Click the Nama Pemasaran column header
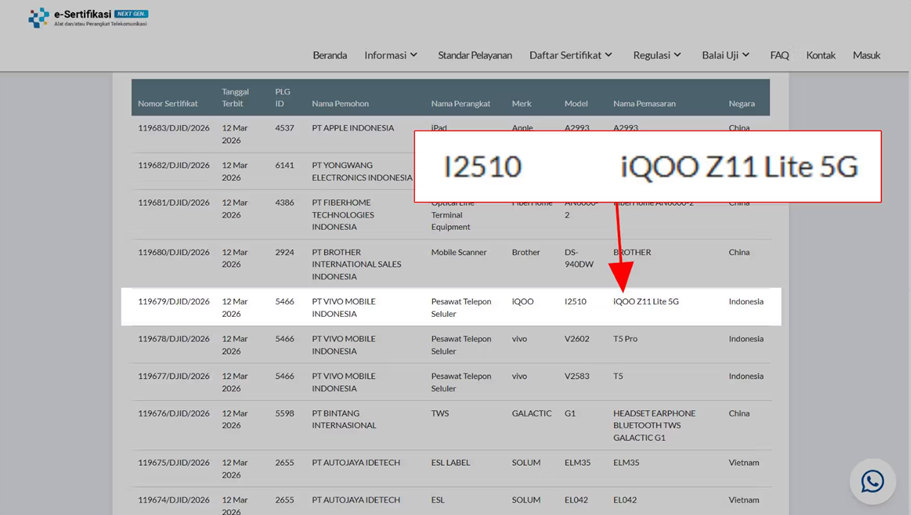911x515 pixels. [644, 103]
